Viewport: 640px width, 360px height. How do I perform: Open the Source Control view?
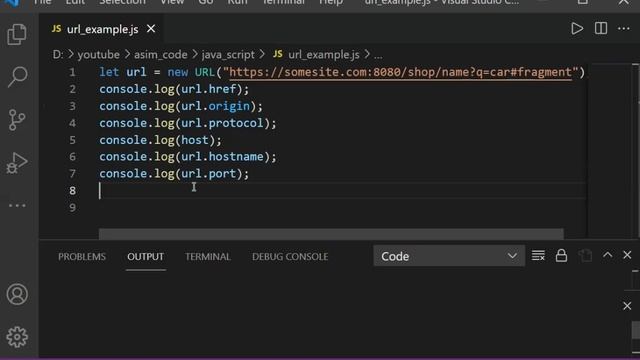pos(17,120)
